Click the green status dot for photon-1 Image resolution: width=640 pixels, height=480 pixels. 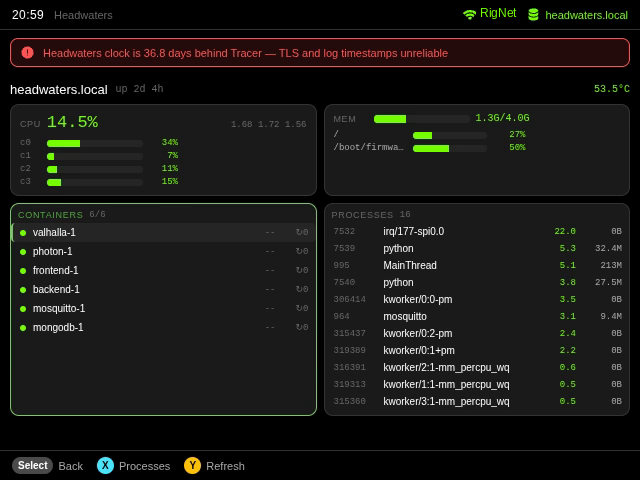[23, 252]
